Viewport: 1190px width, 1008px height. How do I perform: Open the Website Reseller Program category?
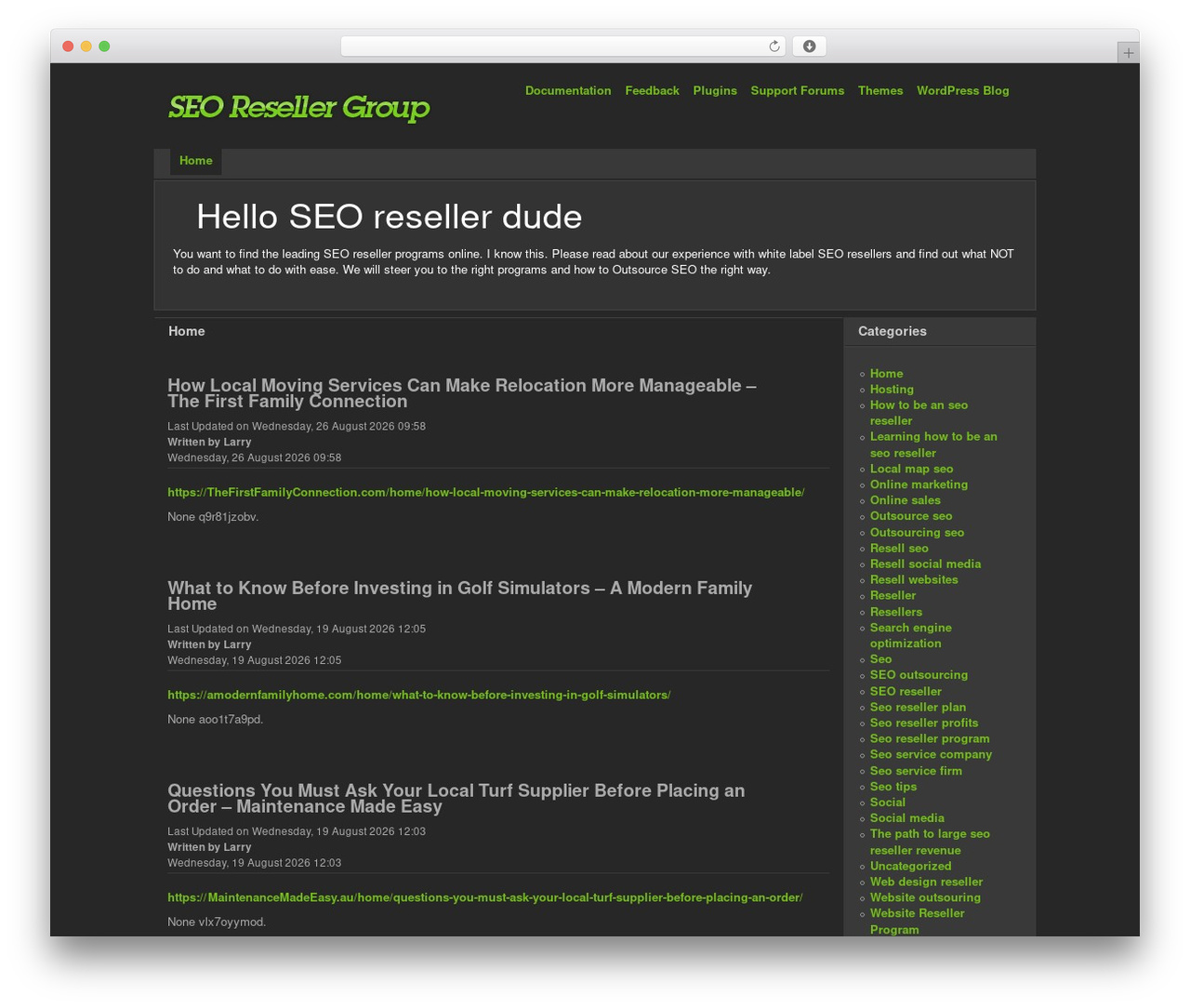coord(917,922)
